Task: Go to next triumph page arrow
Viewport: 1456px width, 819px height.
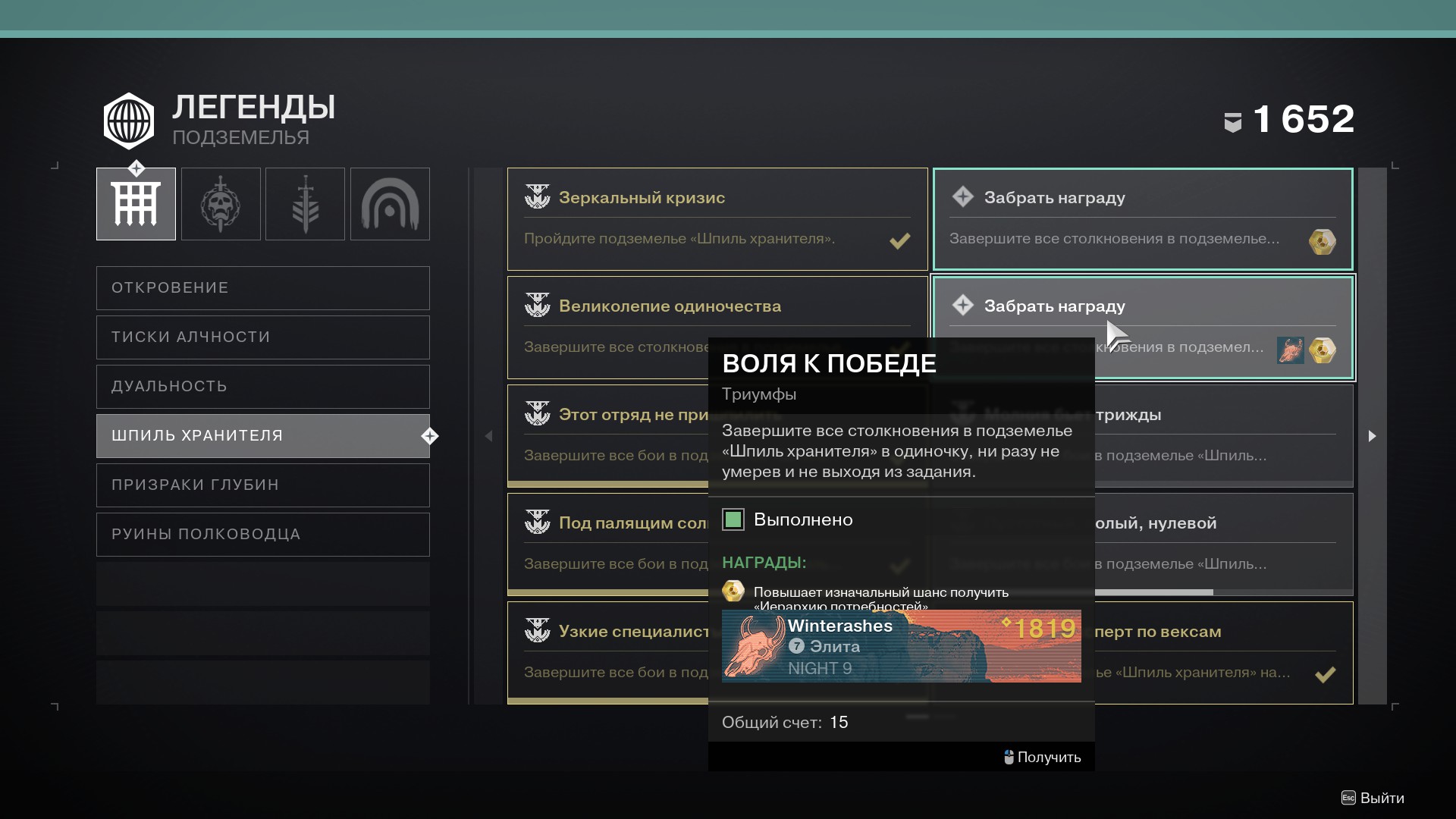Action: [x=1372, y=436]
